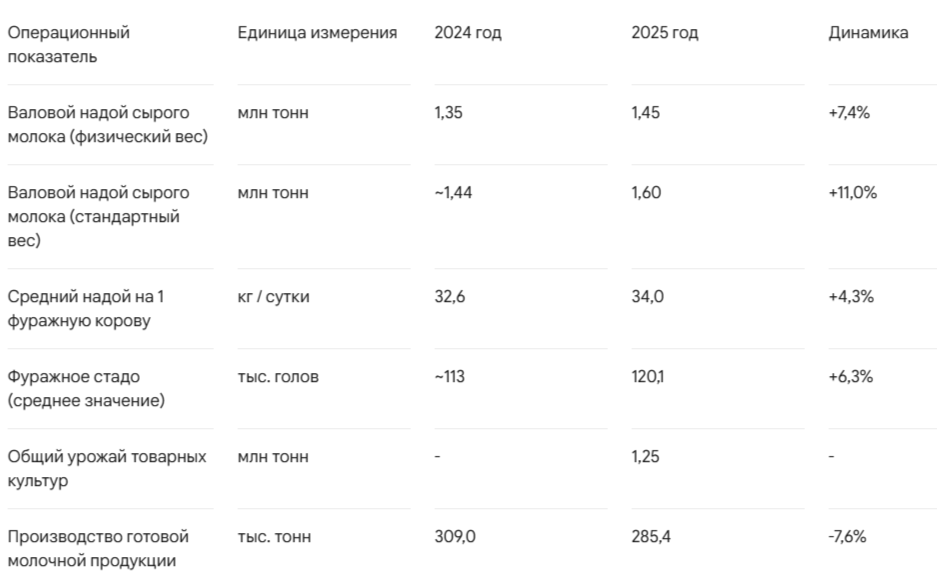Click the ~113 value in 2024 column

(x=449, y=376)
